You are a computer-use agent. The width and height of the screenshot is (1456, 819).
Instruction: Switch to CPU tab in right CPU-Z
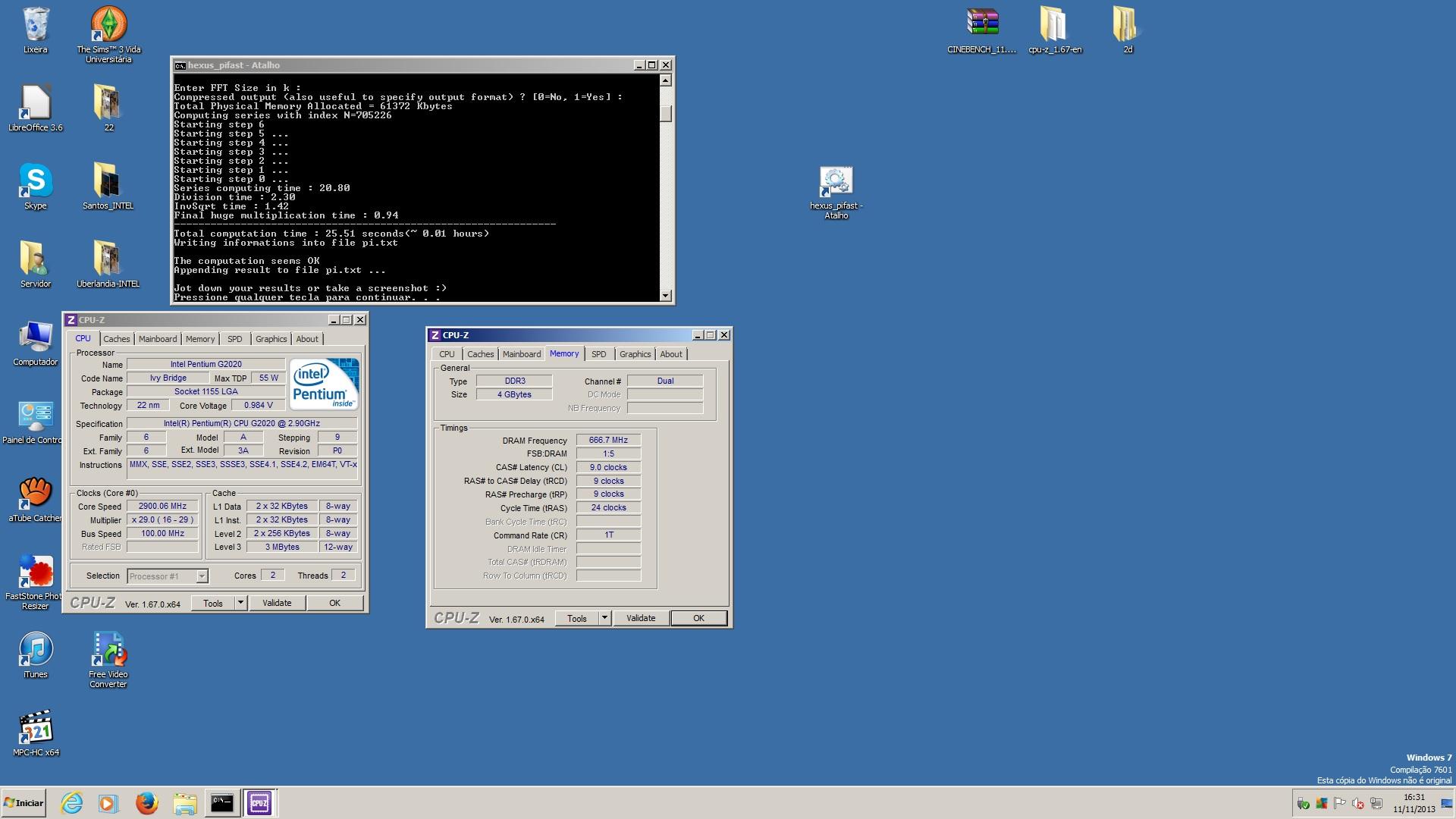[447, 354]
